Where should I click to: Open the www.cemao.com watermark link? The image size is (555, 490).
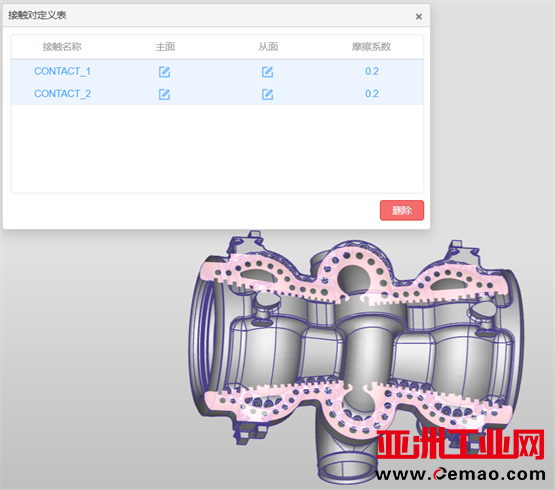pos(460,474)
